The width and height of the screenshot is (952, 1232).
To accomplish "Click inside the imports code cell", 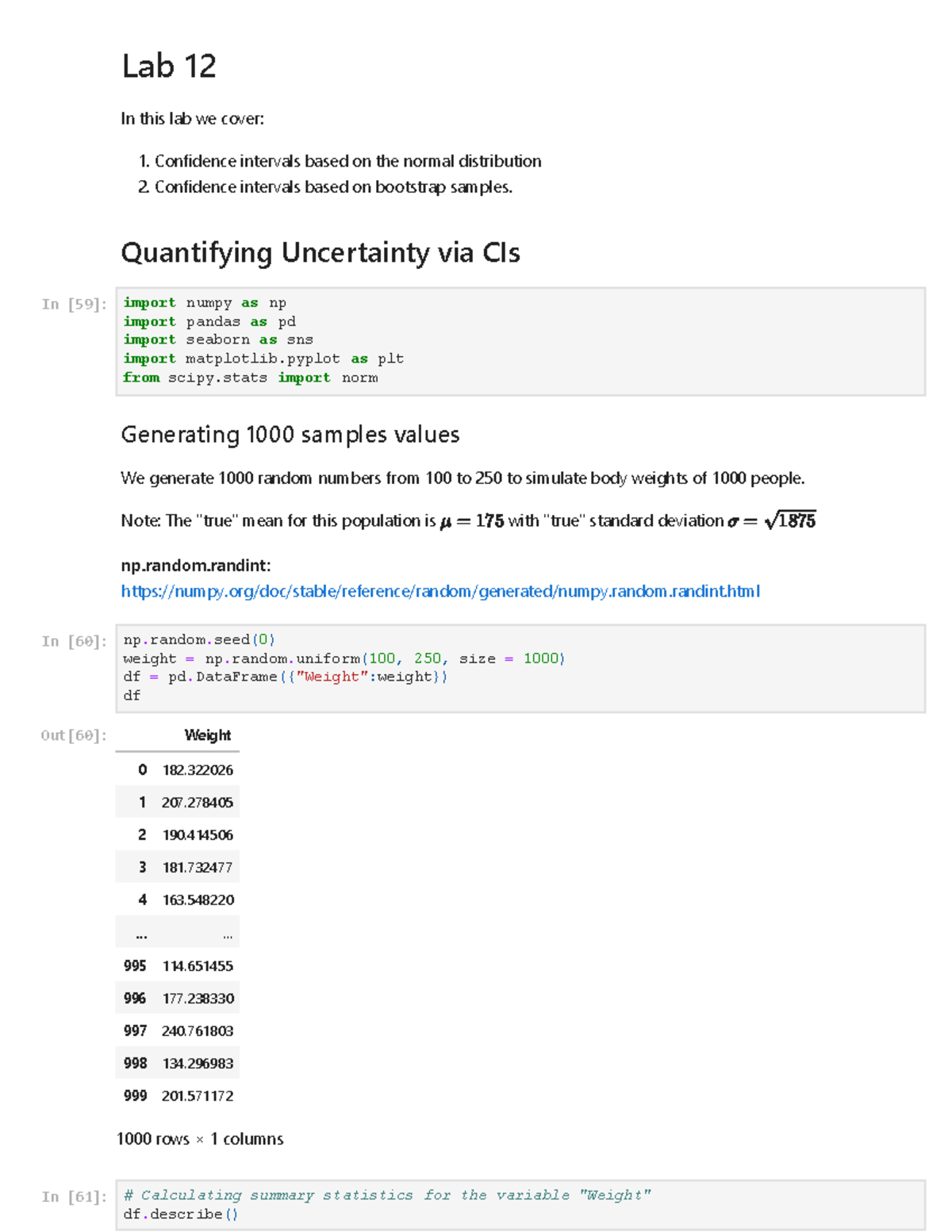I will (x=520, y=341).
